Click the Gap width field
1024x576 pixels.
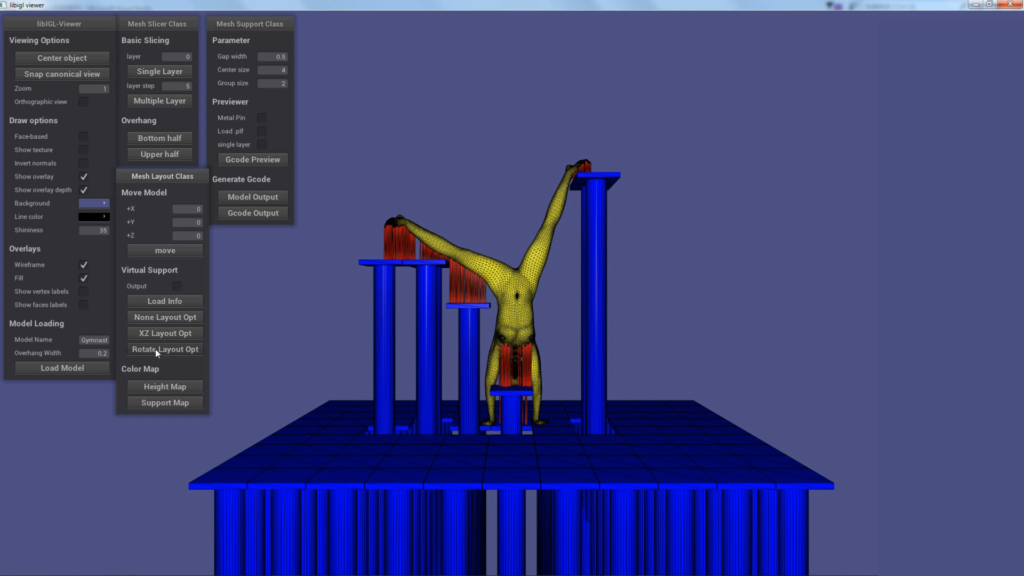(272, 57)
